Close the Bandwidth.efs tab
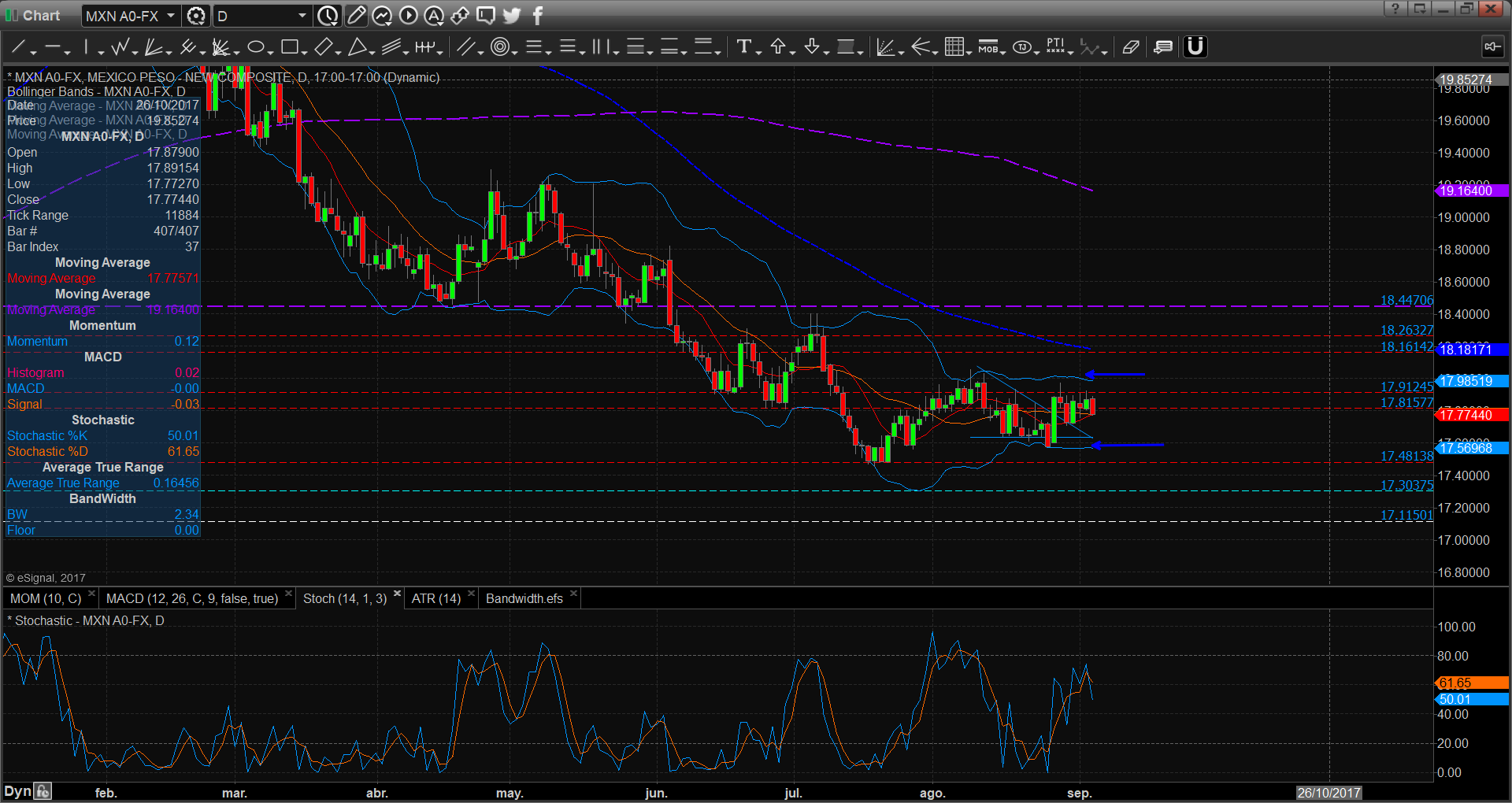 click(573, 594)
